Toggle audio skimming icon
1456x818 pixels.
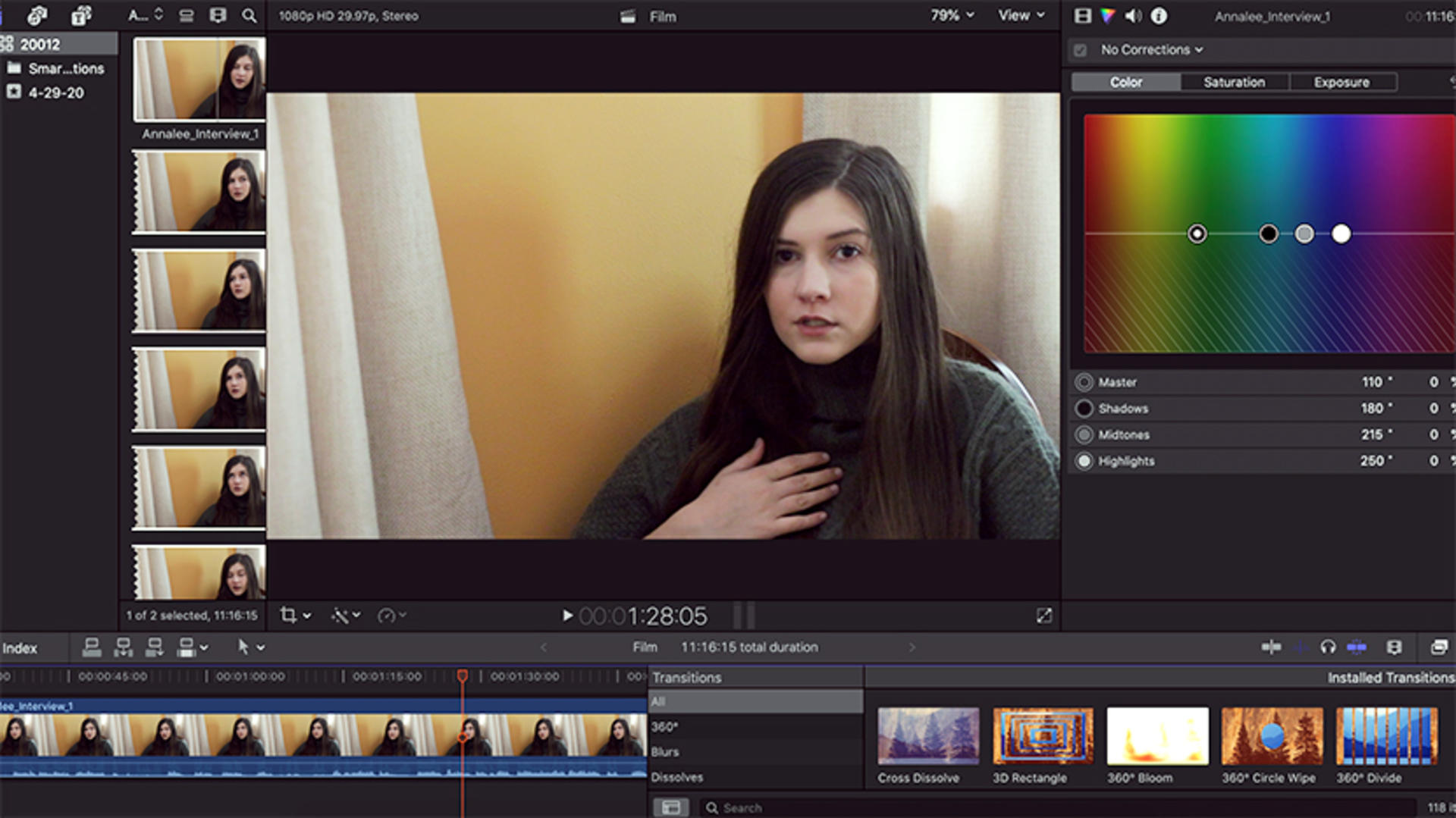[1301, 647]
